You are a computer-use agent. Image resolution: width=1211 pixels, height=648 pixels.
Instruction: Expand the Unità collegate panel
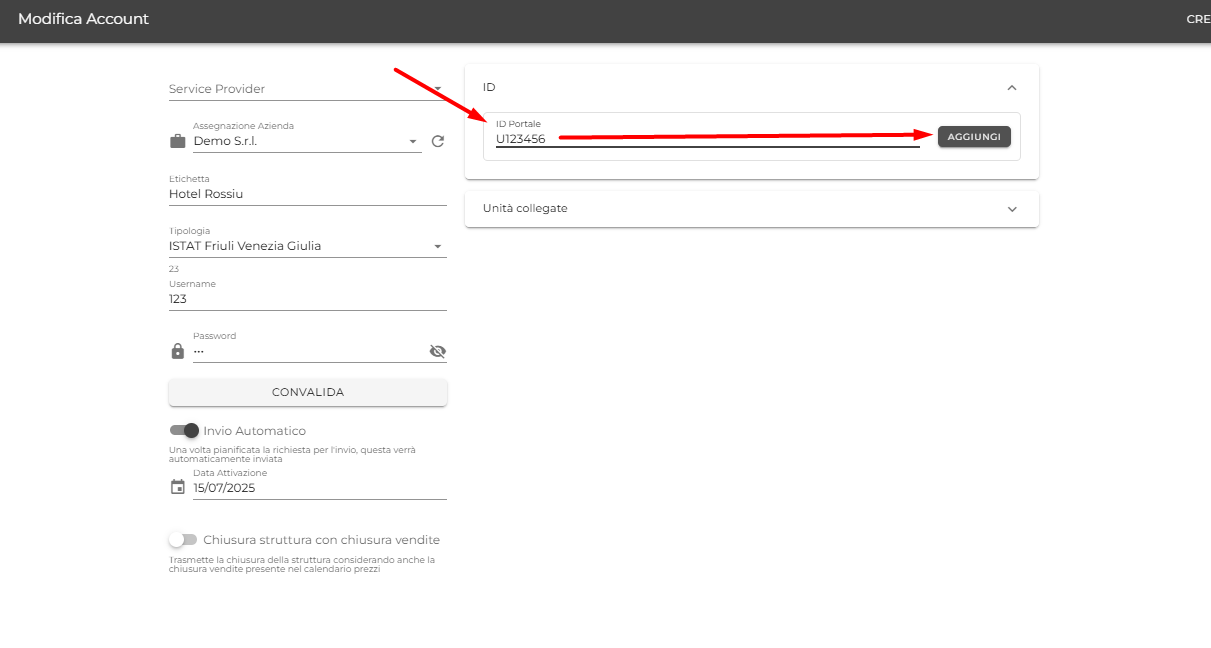1012,209
